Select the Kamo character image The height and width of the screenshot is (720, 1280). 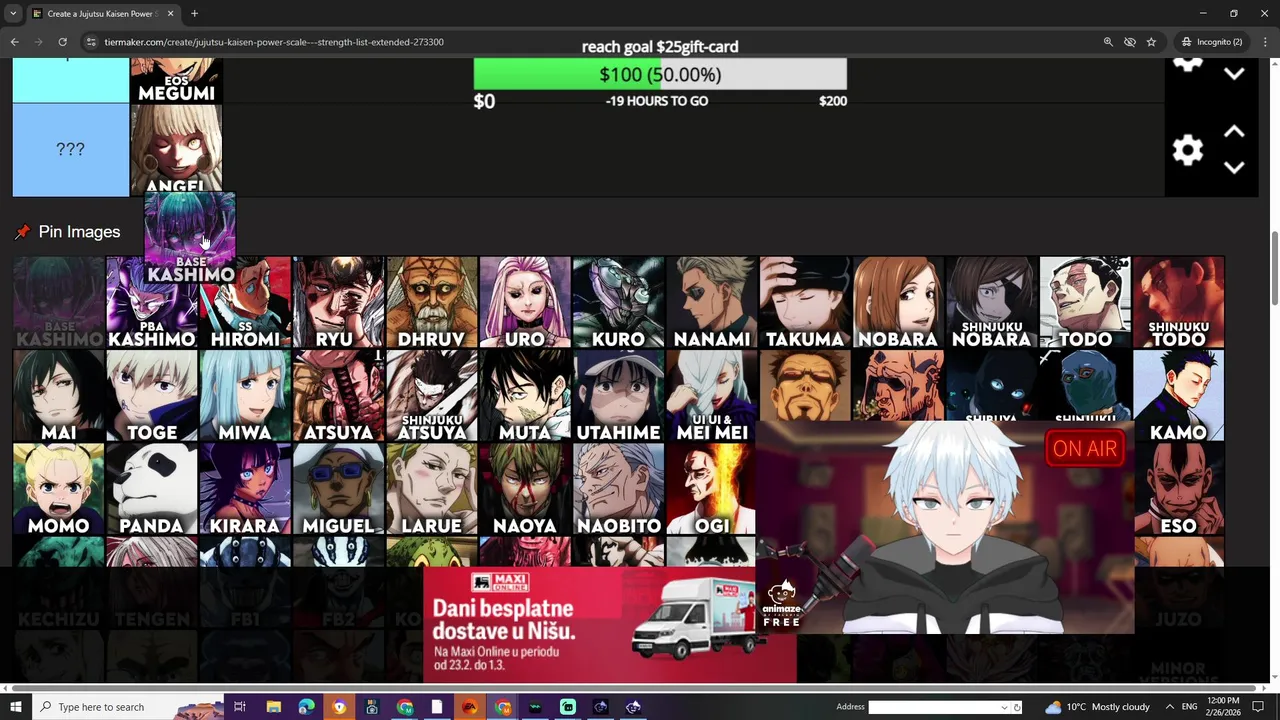tap(1178, 396)
